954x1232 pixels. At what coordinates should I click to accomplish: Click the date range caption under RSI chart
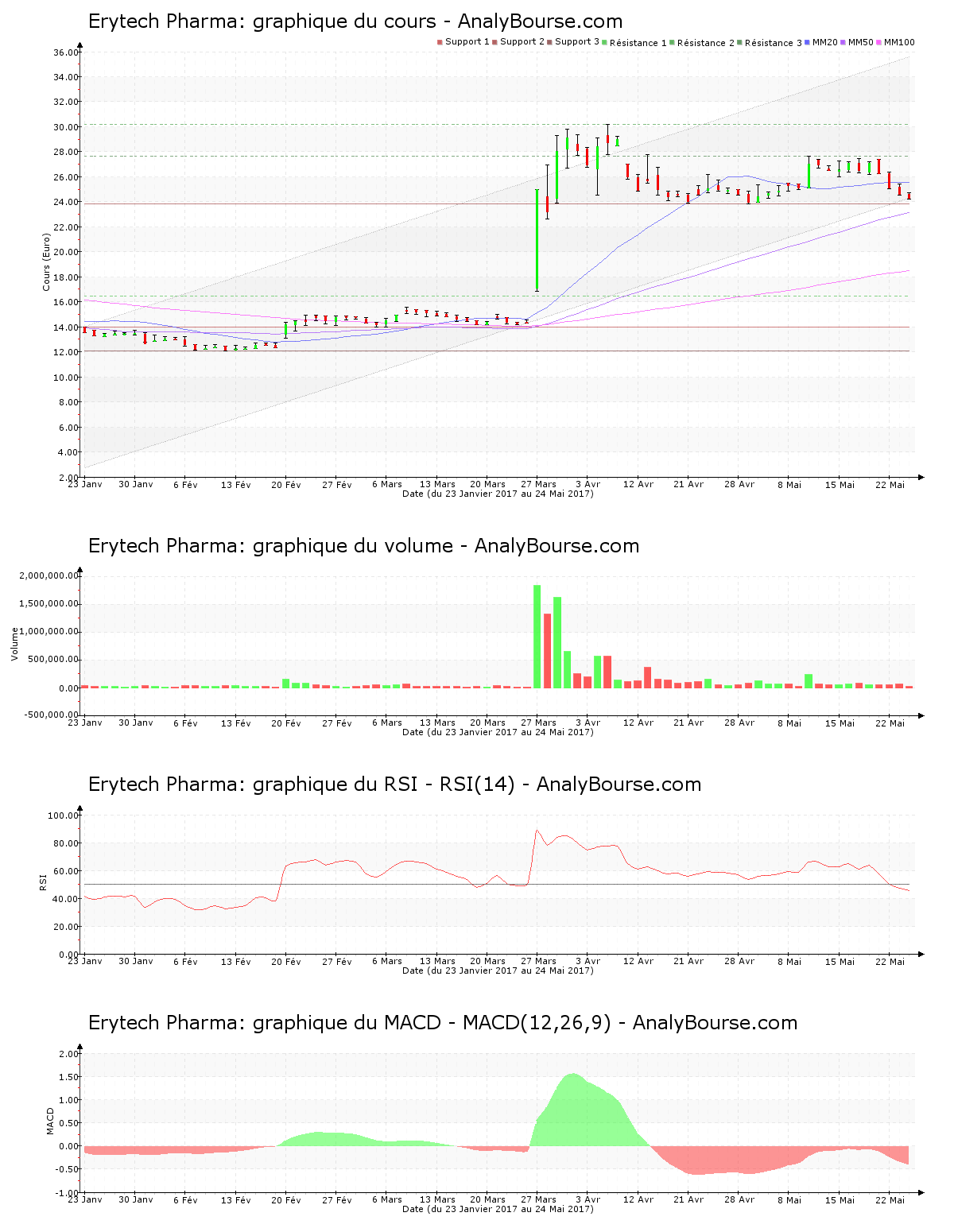click(x=498, y=970)
